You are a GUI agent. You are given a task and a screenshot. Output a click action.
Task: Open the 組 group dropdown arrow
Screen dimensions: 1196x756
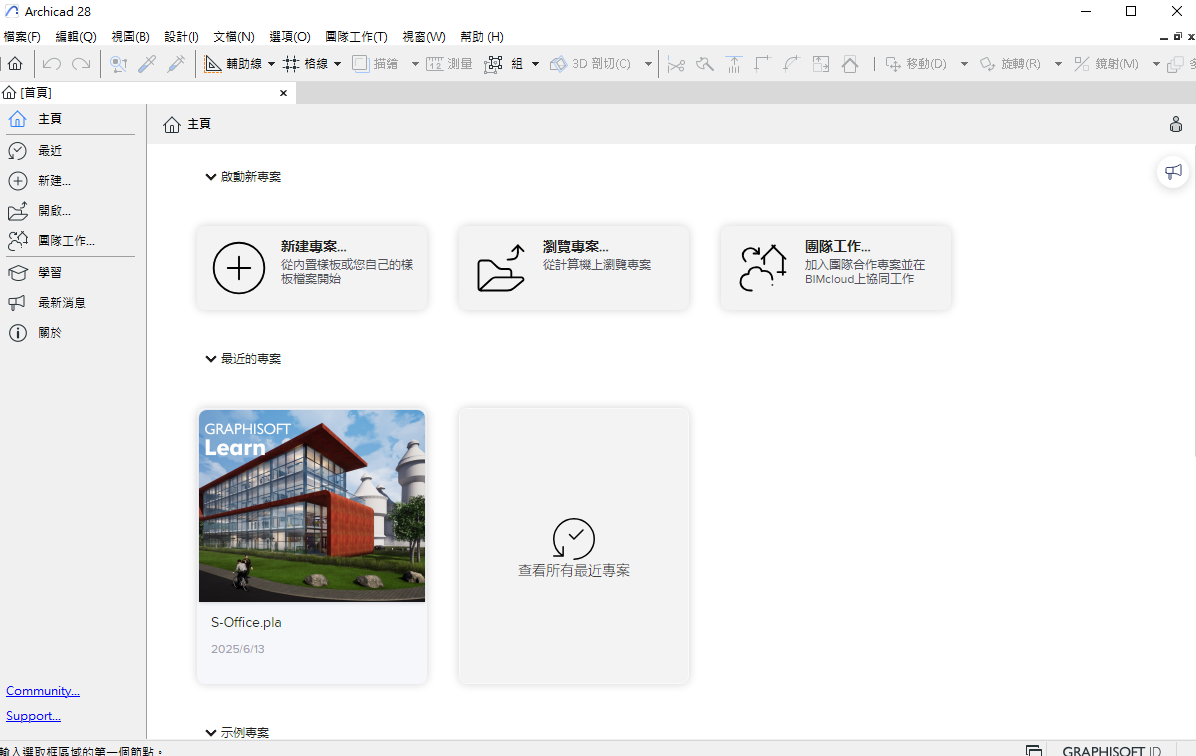535,64
